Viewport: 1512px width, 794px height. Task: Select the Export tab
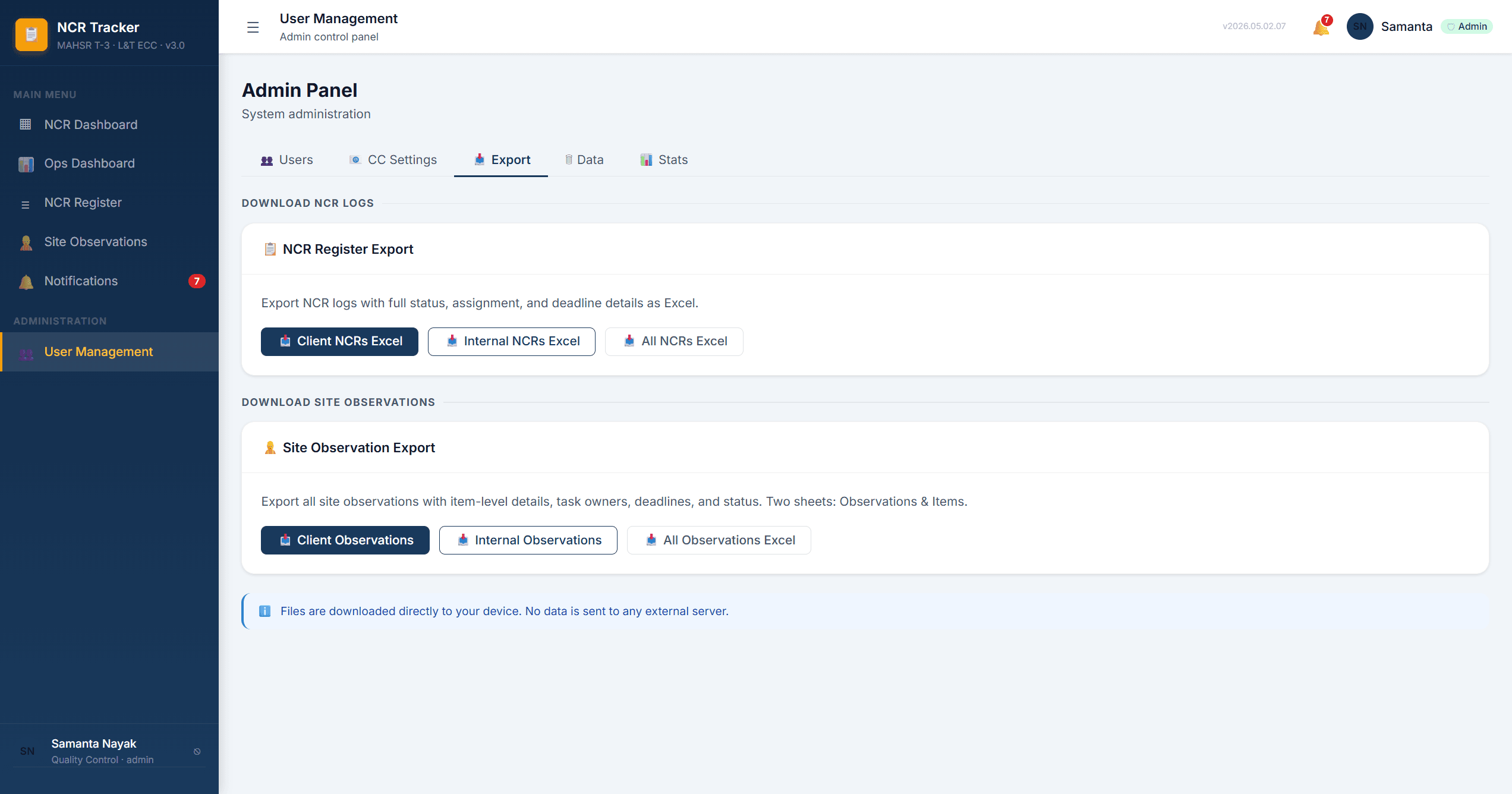click(x=502, y=160)
